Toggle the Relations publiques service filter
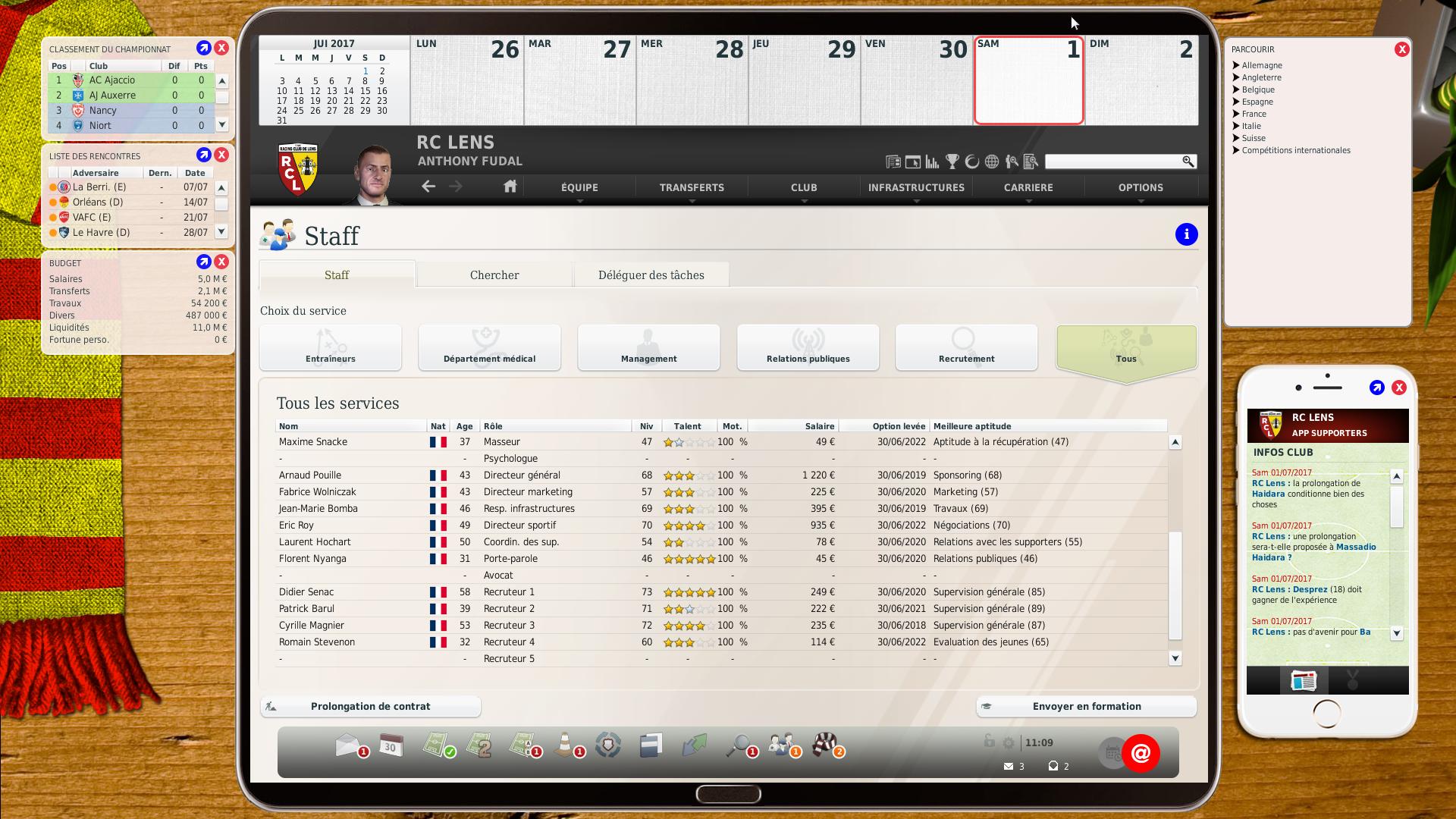Viewport: 1456px width, 819px height. 807,346
